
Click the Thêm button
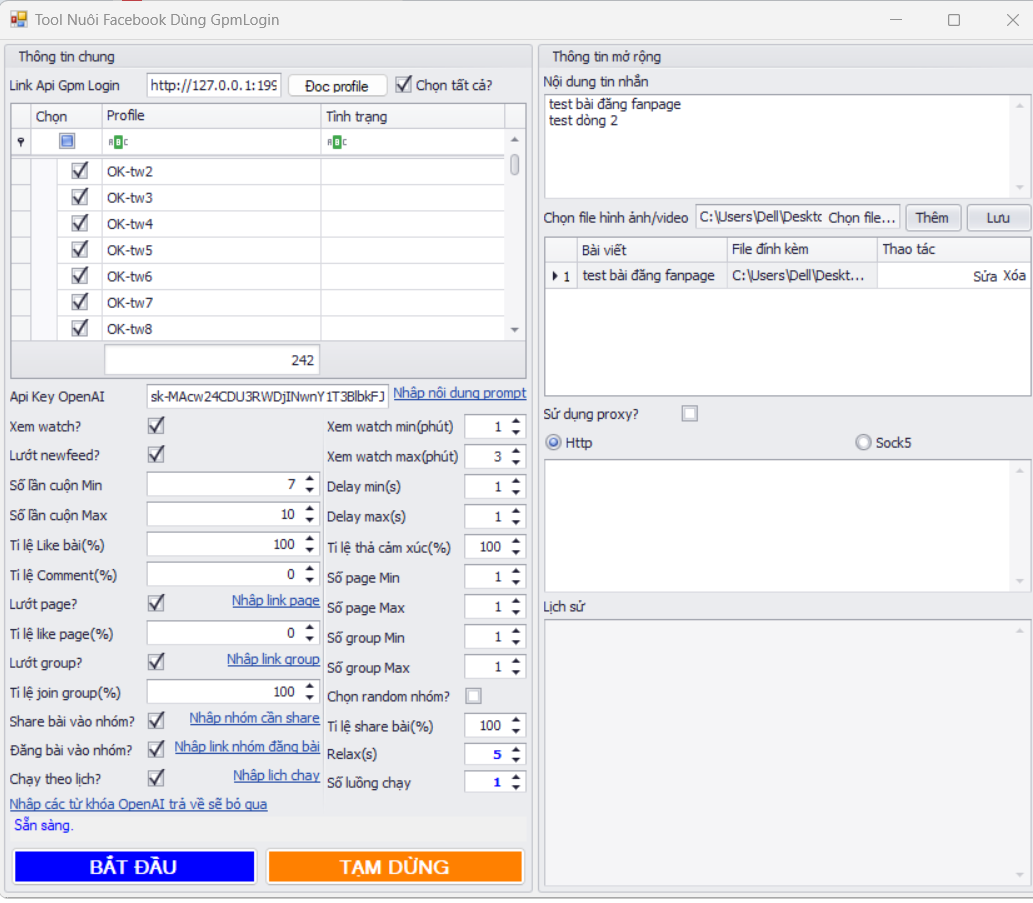[933, 217]
